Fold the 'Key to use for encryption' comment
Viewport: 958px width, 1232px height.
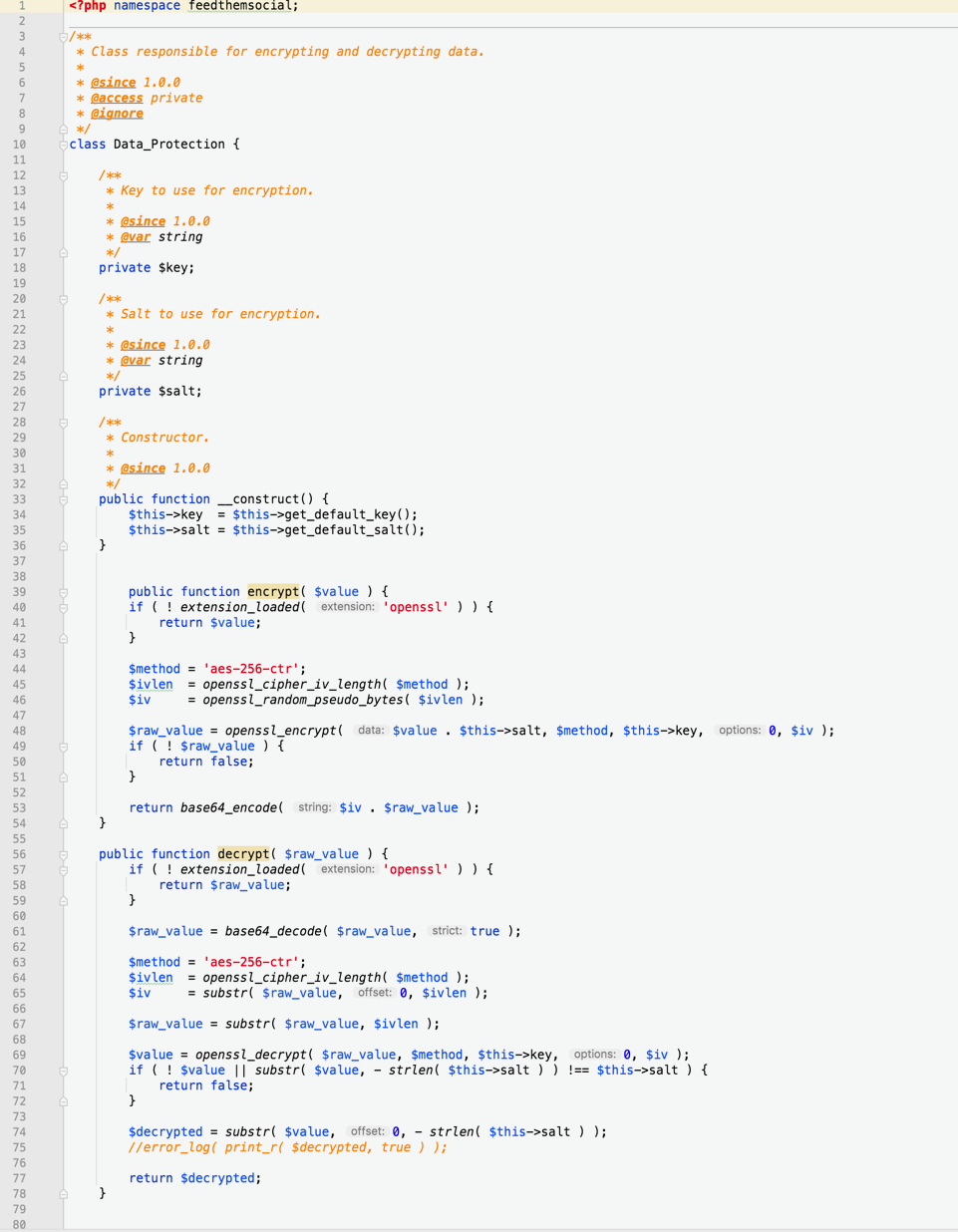63,175
